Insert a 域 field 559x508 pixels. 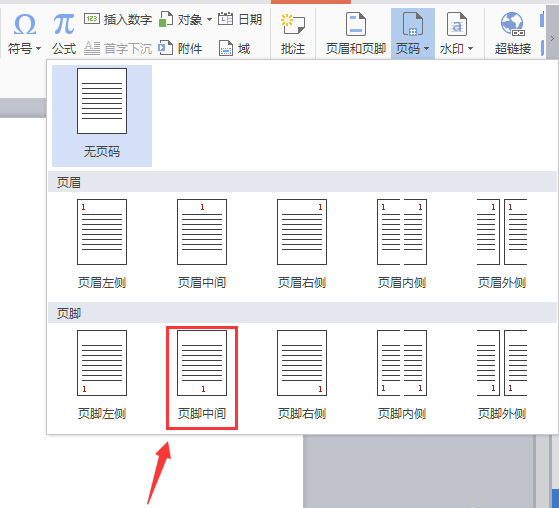[x=235, y=48]
